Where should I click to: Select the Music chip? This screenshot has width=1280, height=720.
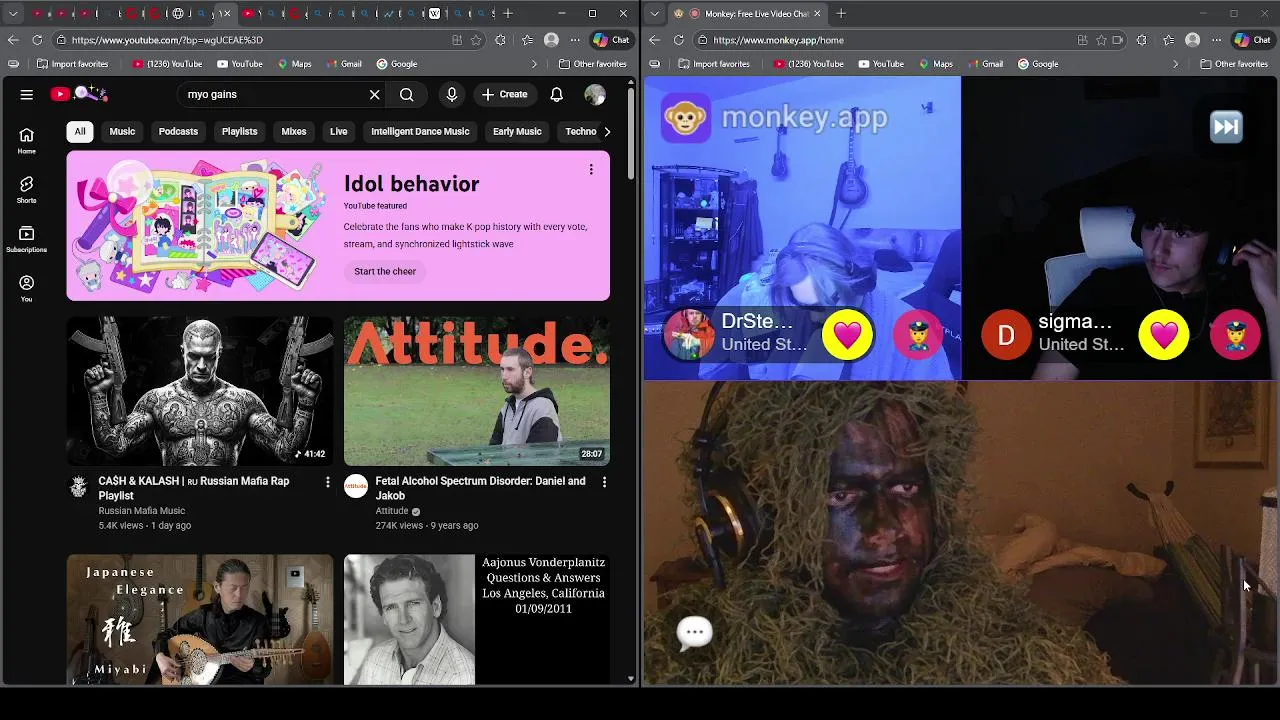pos(122,131)
